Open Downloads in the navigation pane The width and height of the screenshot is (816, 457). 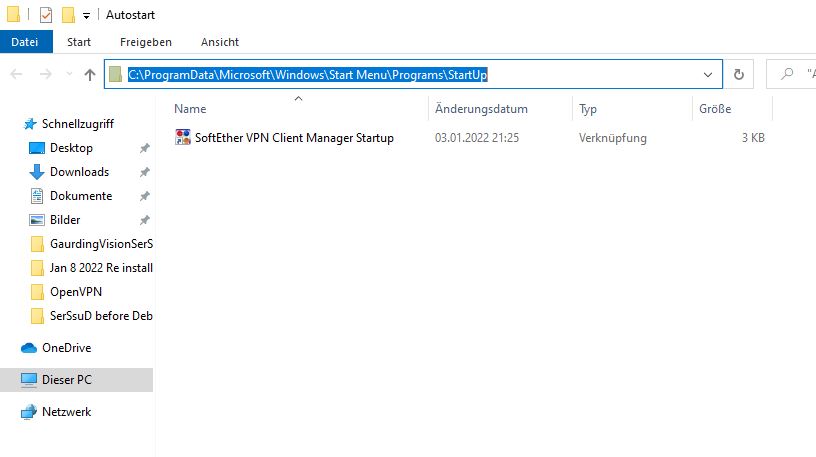(79, 172)
